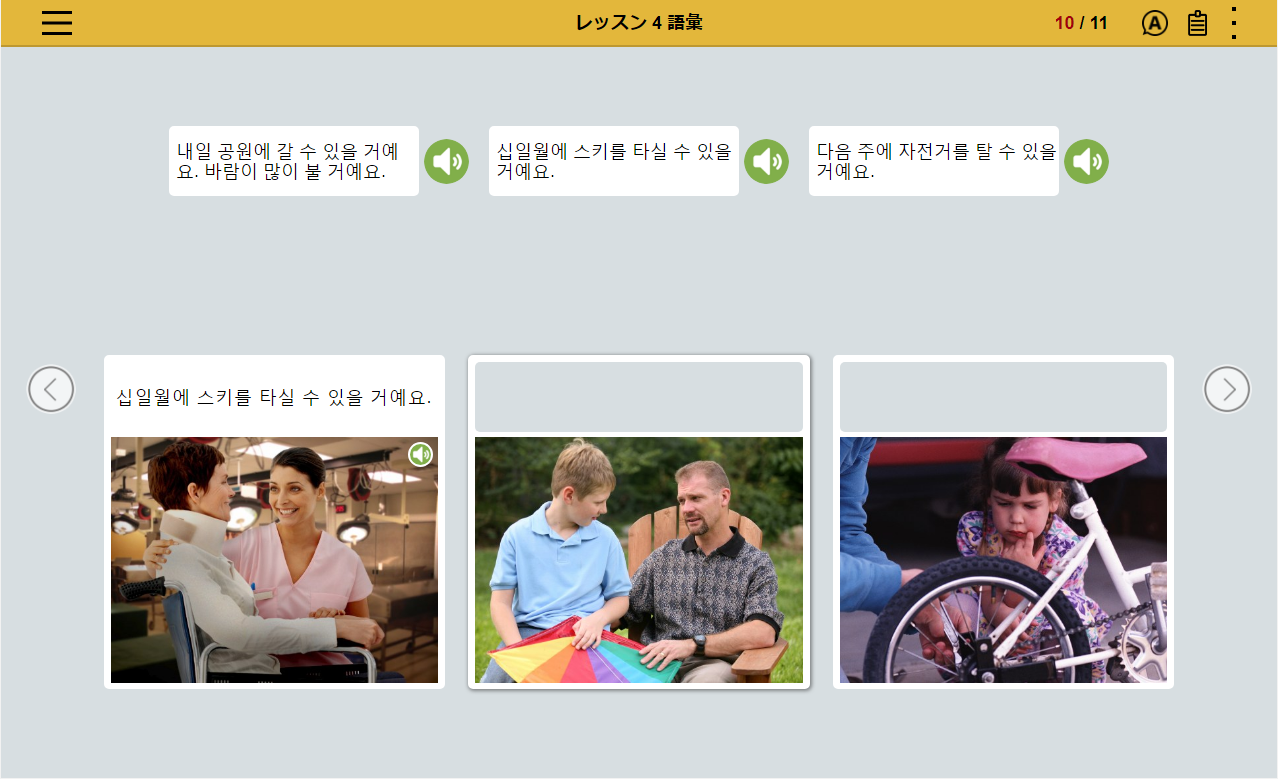Image resolution: width=1278 pixels, height=779 pixels.
Task: Click the 10 / 11 progress counter
Action: pyautogui.click(x=1081, y=23)
